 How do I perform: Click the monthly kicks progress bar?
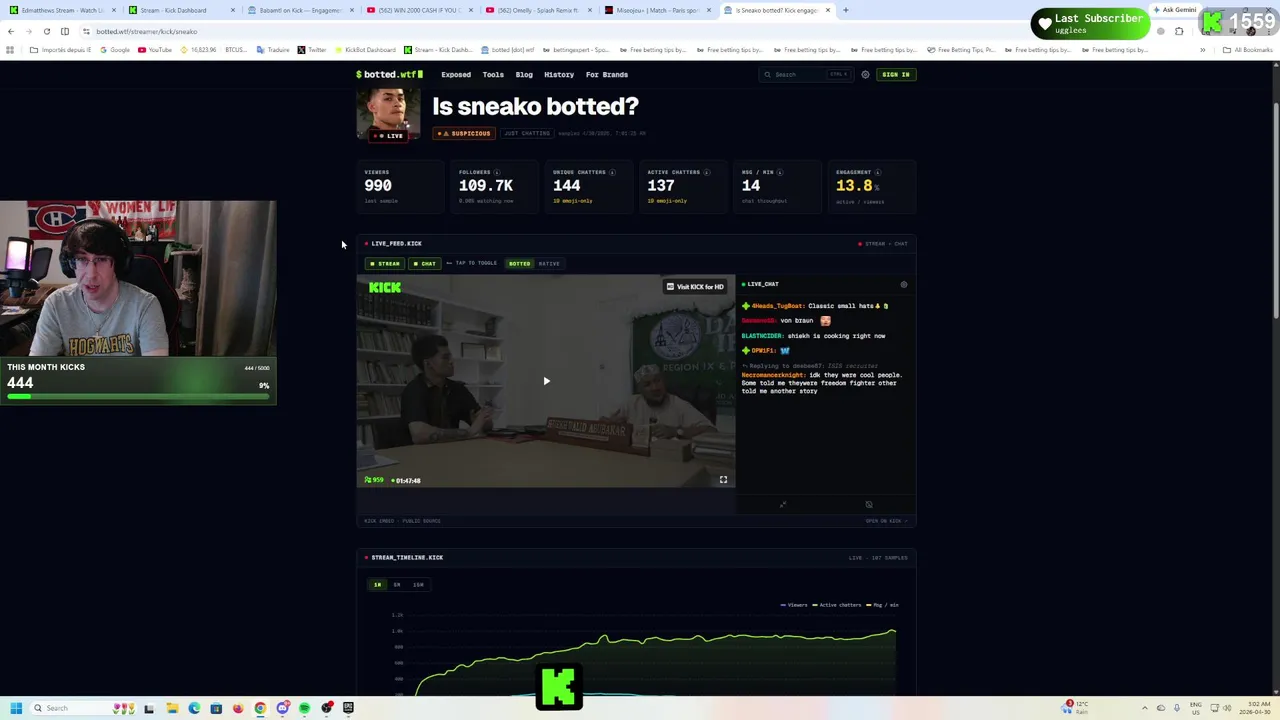(x=139, y=397)
